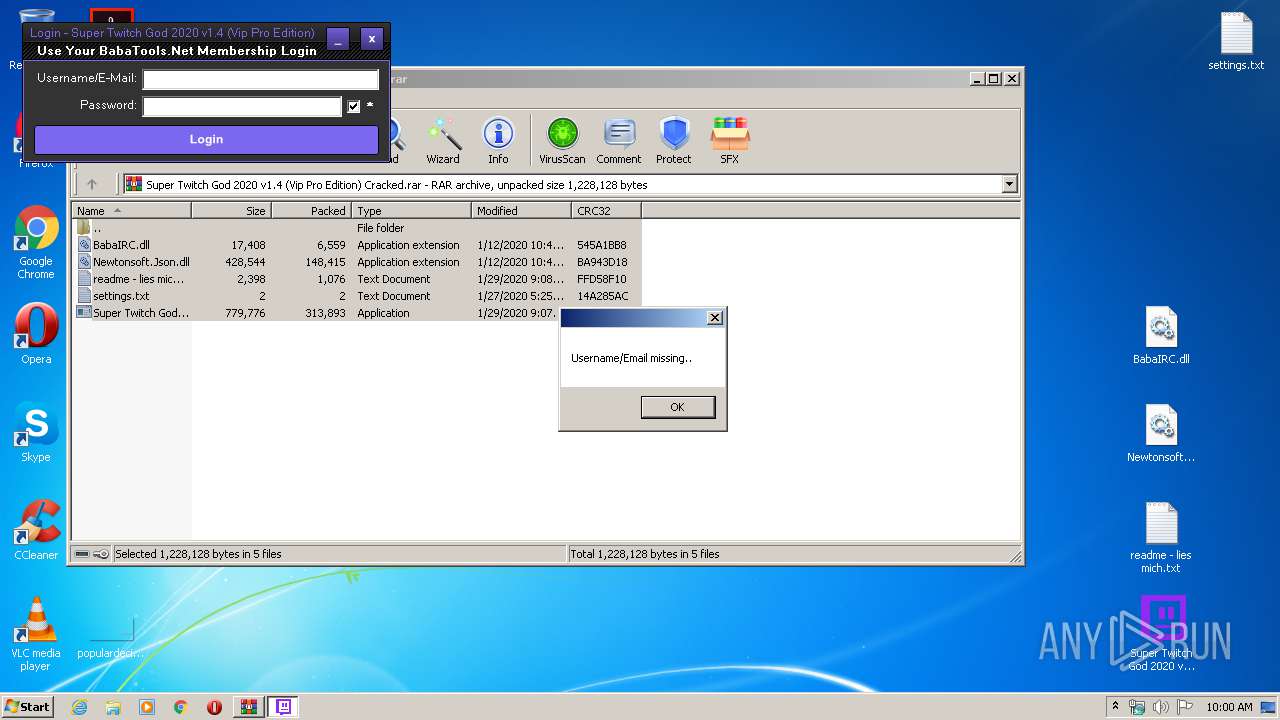
Task: Select readme - lies mich.txt desktop icon
Action: (x=1161, y=538)
